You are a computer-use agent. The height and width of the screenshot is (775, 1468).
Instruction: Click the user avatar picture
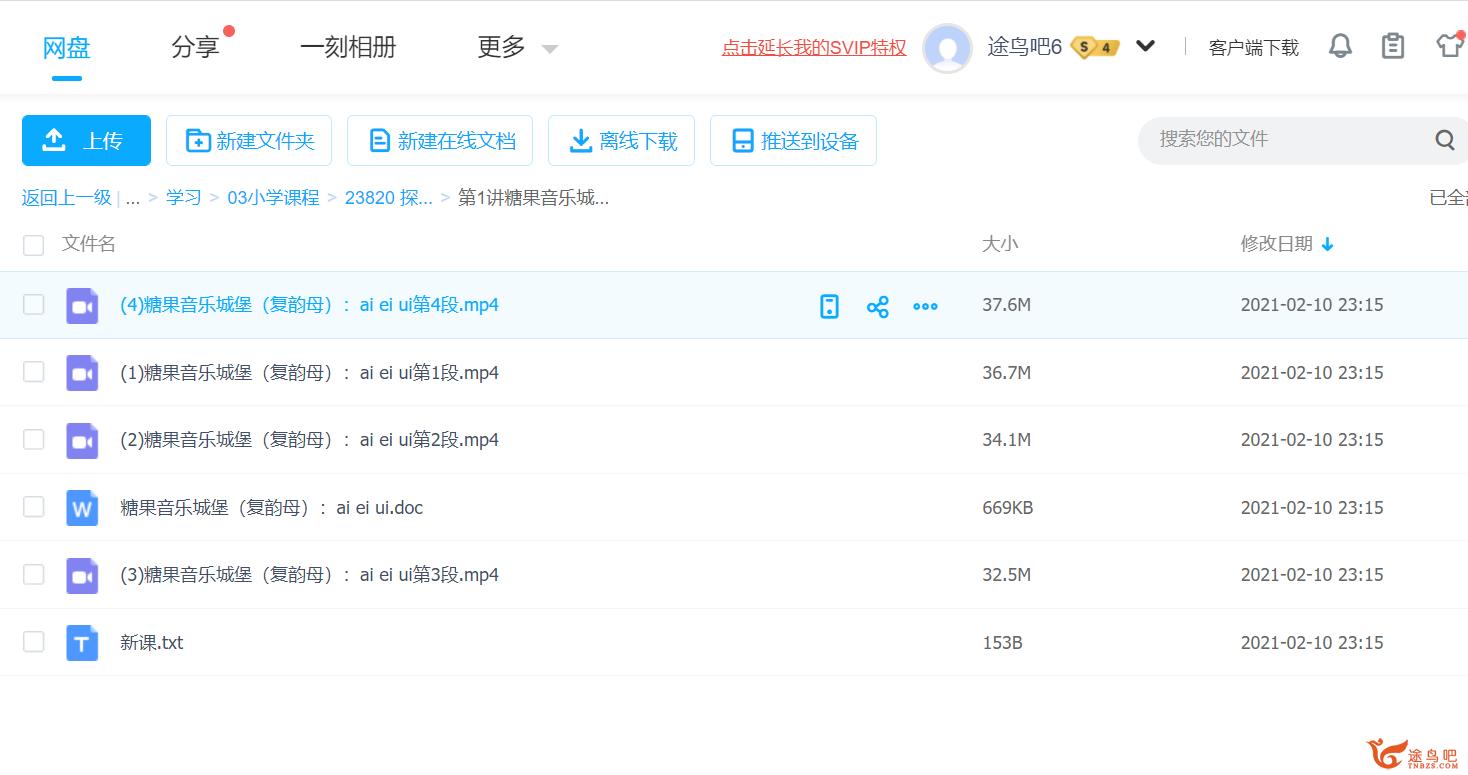947,47
